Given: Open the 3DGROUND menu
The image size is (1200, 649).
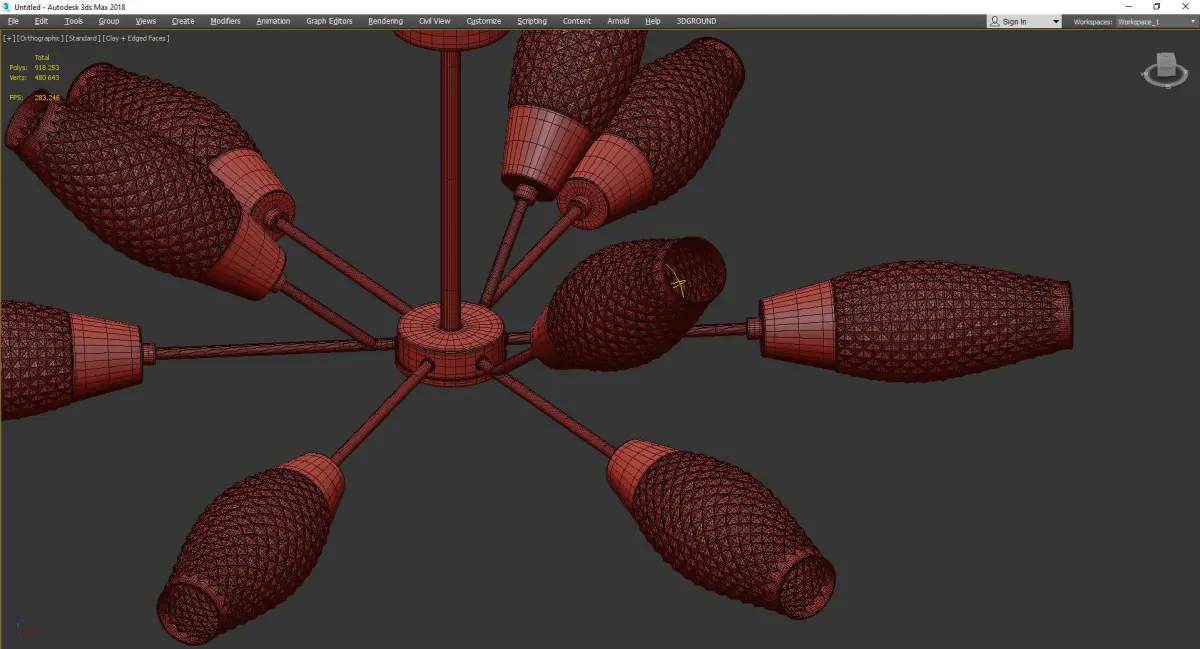Looking at the screenshot, I should 696,21.
